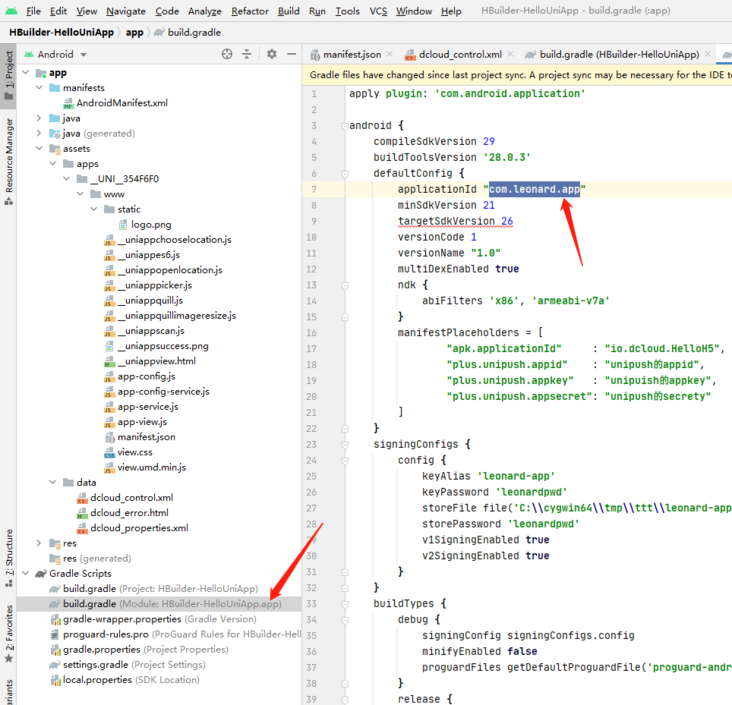Collapse the manifests folder
This screenshot has width=732, height=705.
tap(40, 88)
